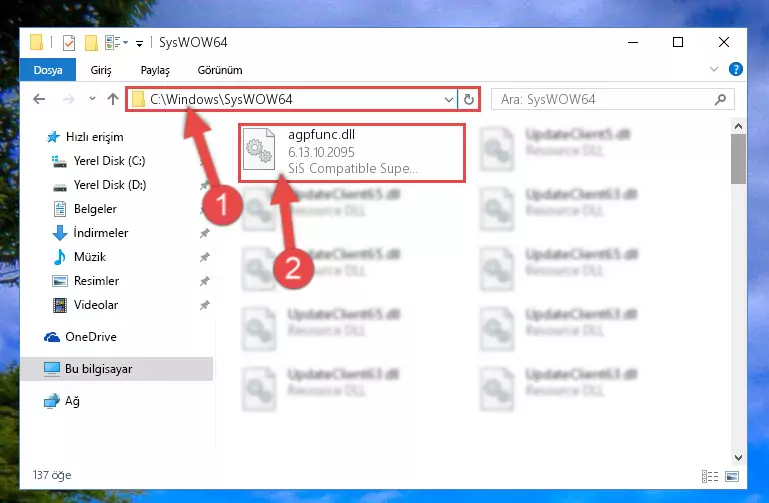Click the New folder icon in quick access toolbar
The width and height of the screenshot is (769, 503).
click(x=91, y=43)
